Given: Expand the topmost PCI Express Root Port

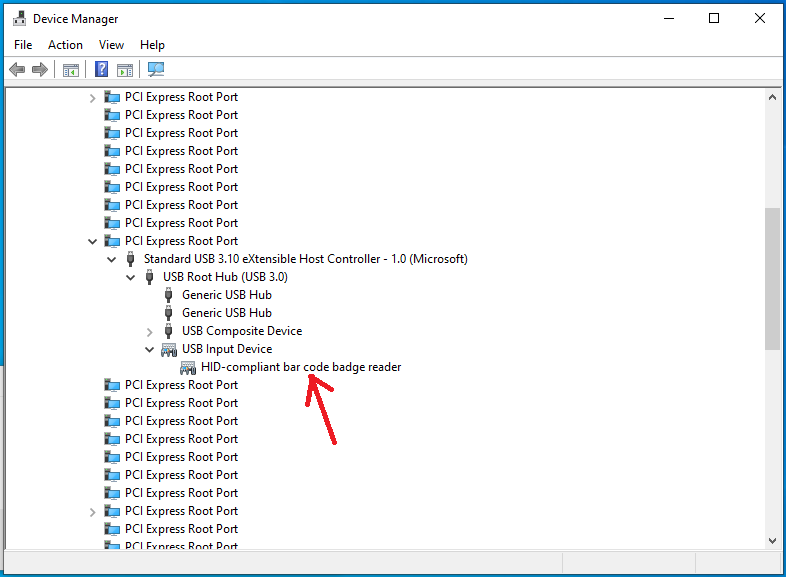Looking at the screenshot, I should coord(92,98).
